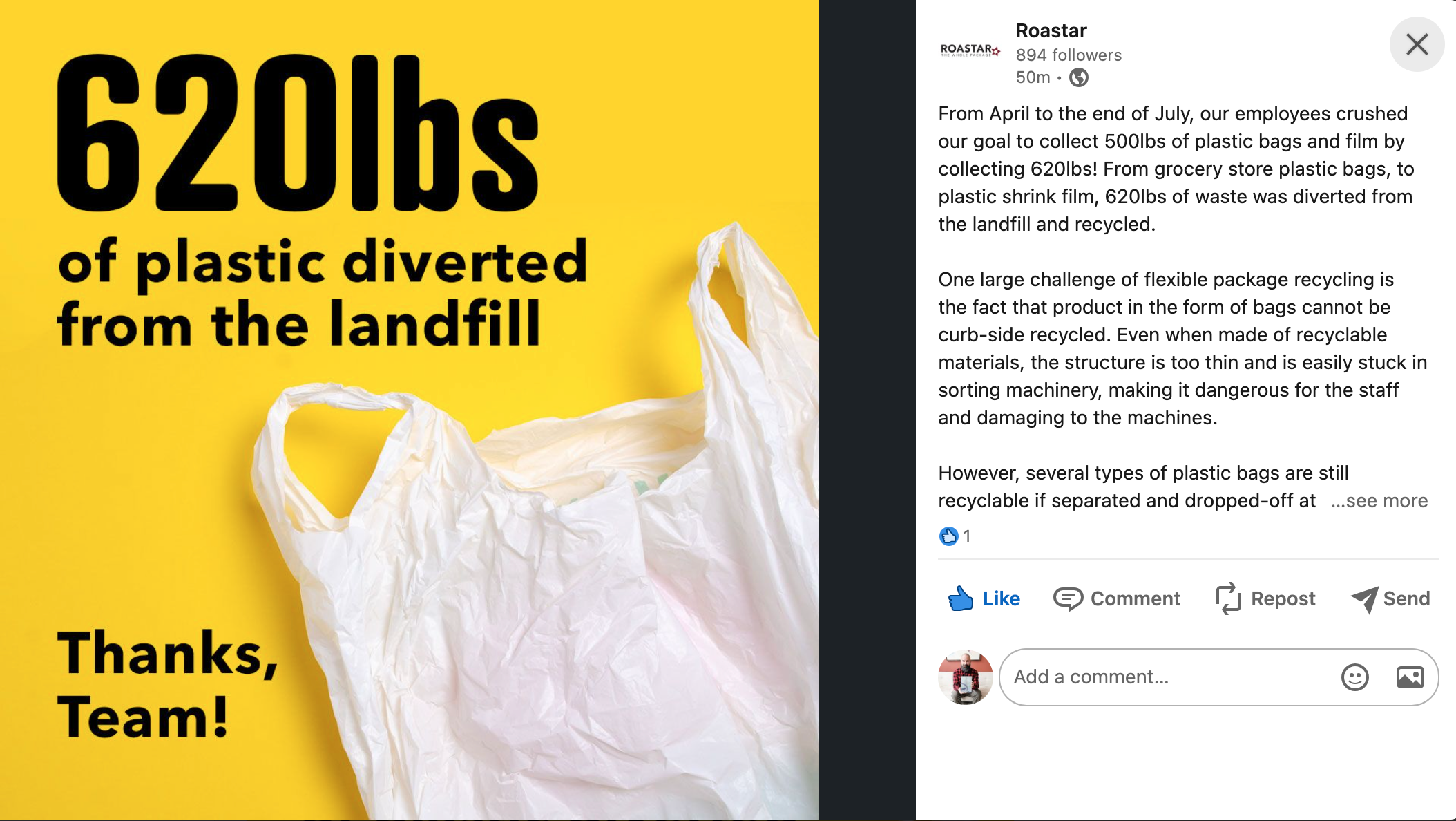The width and height of the screenshot is (1456, 821).
Task: Toggle the blue thumbs-up Like button
Action: click(984, 598)
